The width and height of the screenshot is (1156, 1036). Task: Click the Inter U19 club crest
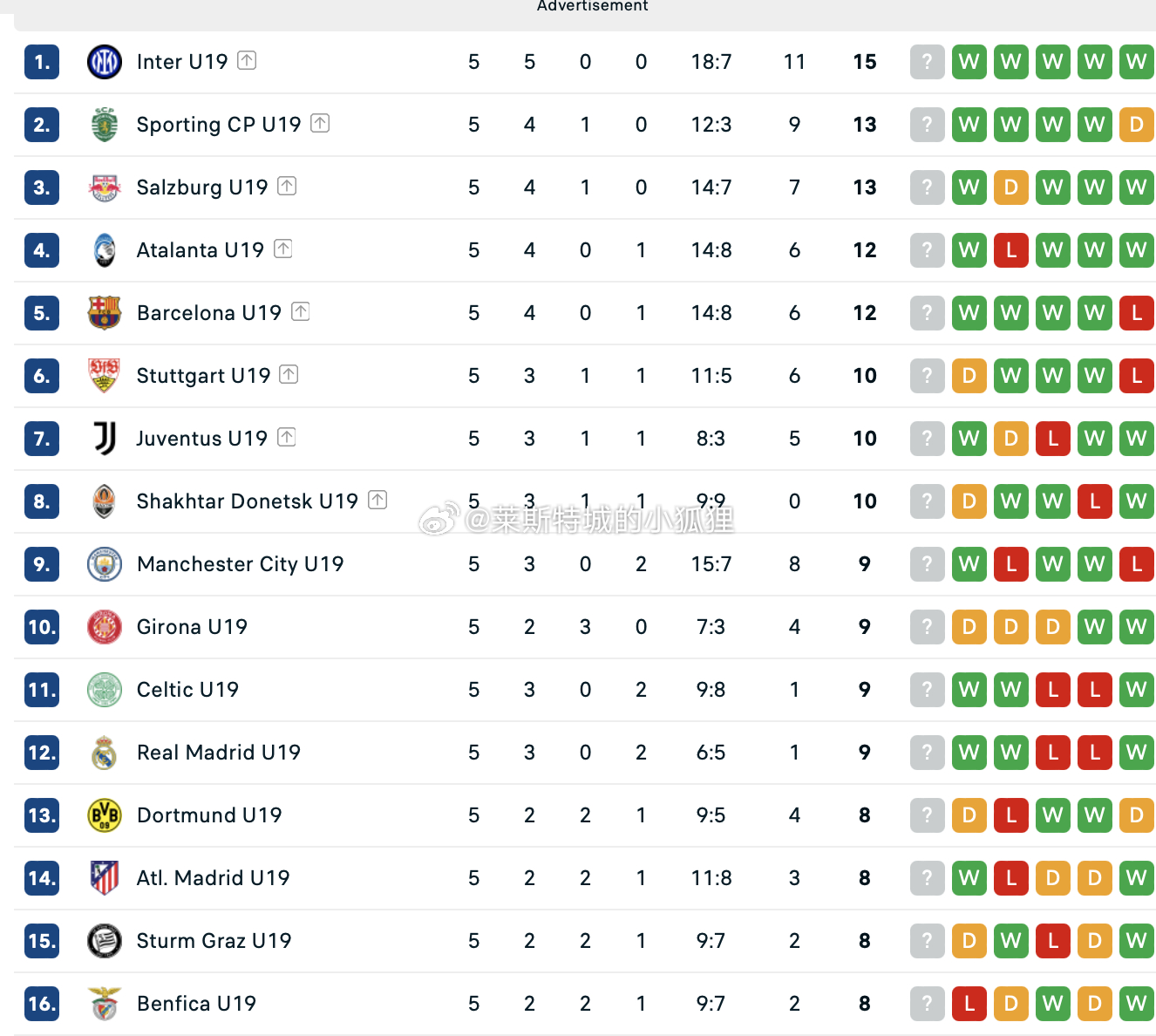pyautogui.click(x=105, y=62)
